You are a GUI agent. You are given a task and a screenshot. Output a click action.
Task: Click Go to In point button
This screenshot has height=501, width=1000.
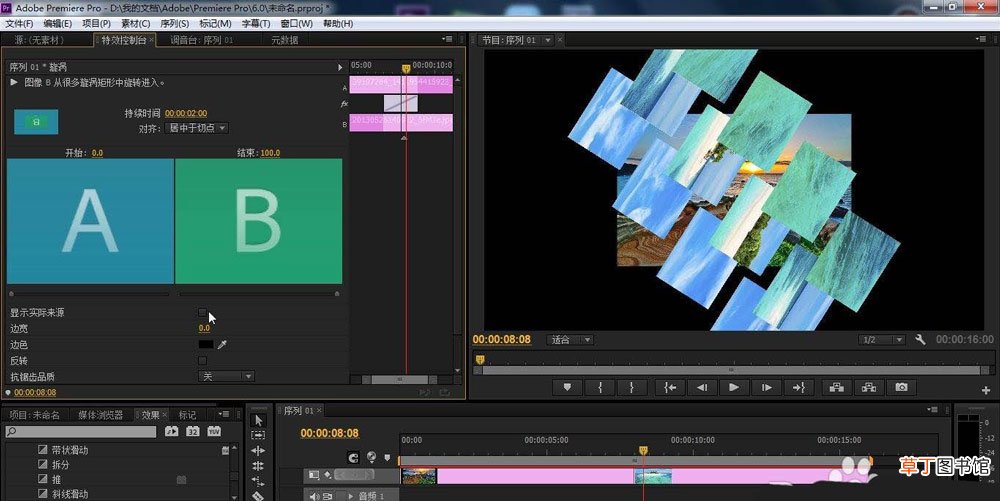tap(670, 387)
